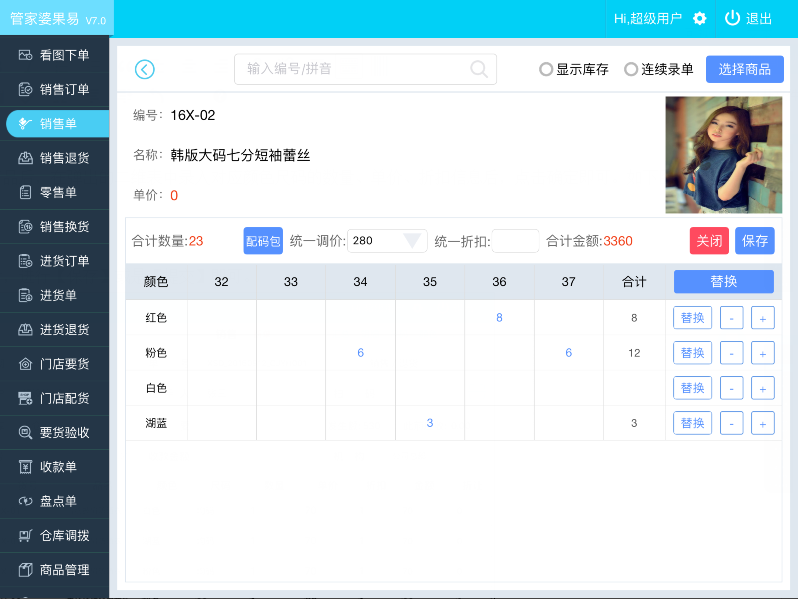This screenshot has height=599, width=798.
Task: Click 替换 in the 湖蓝 row
Action: point(693,423)
